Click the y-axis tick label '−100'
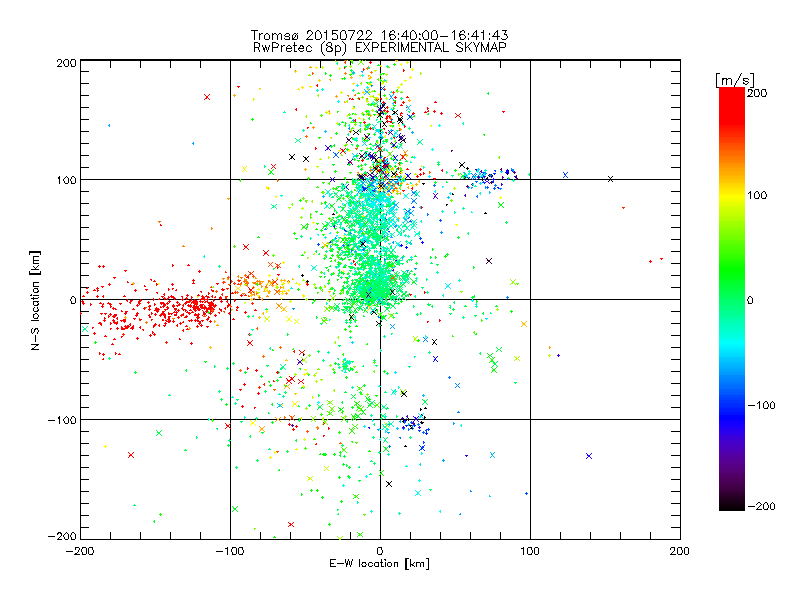Viewport: 800px width, 600px height. [x=62, y=420]
